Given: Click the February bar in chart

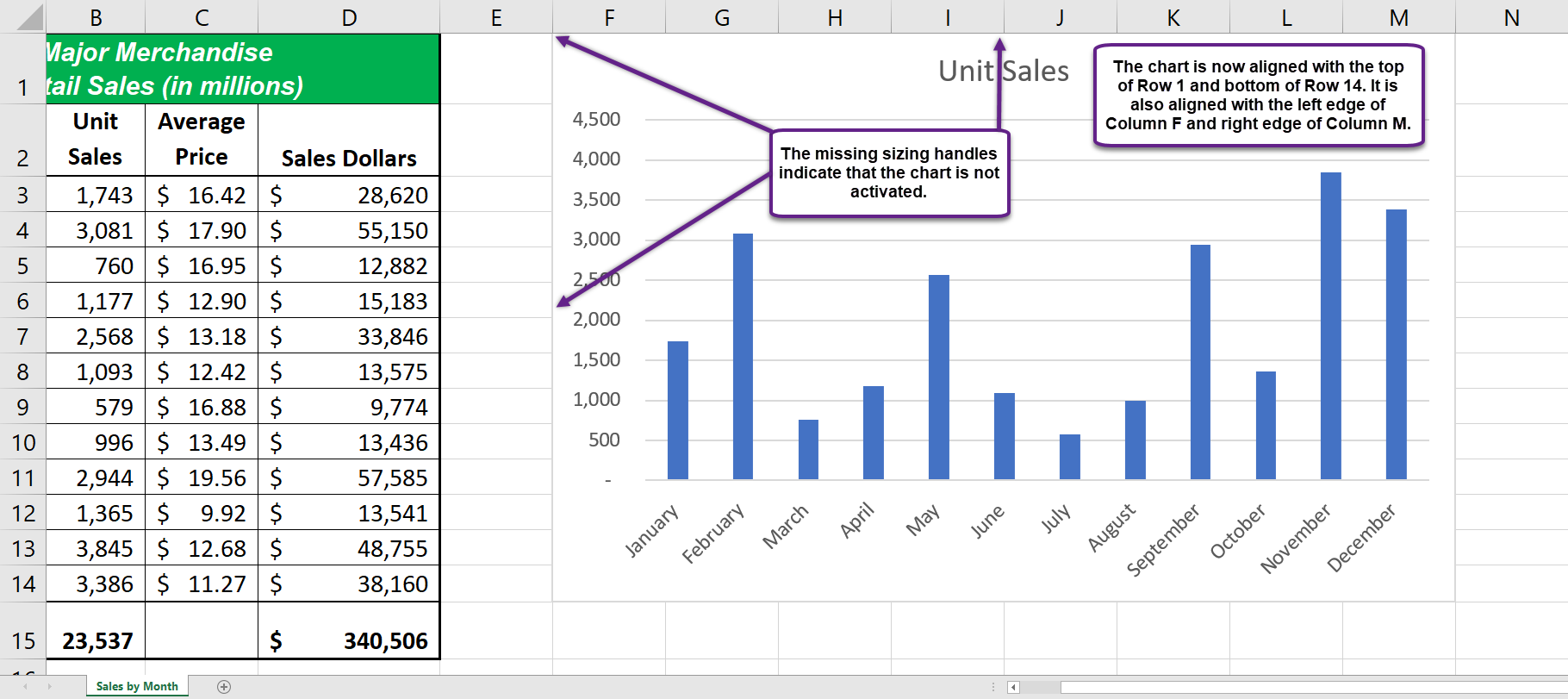Looking at the screenshot, I should (x=743, y=356).
